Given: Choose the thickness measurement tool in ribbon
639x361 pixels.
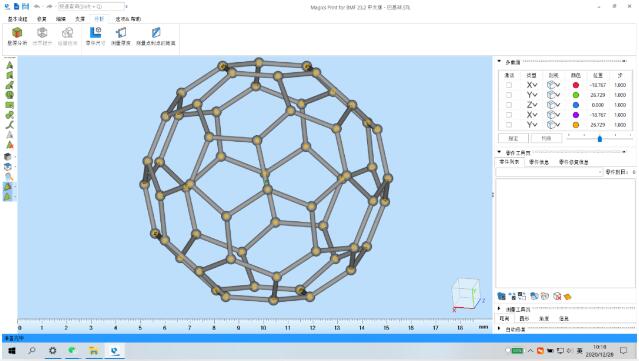Looking at the screenshot, I should [121, 36].
